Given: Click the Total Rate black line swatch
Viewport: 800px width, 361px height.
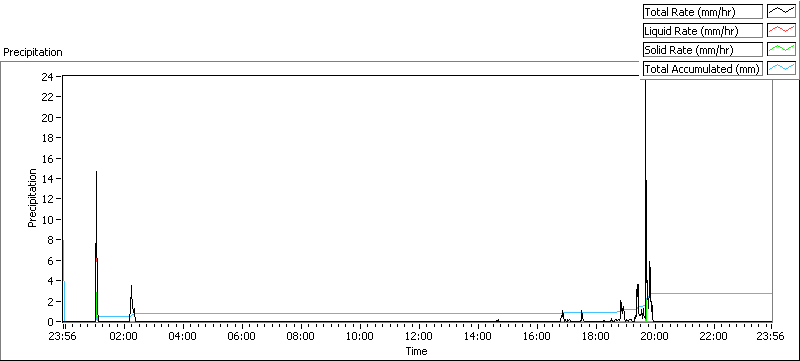Looking at the screenshot, I should (781, 12).
